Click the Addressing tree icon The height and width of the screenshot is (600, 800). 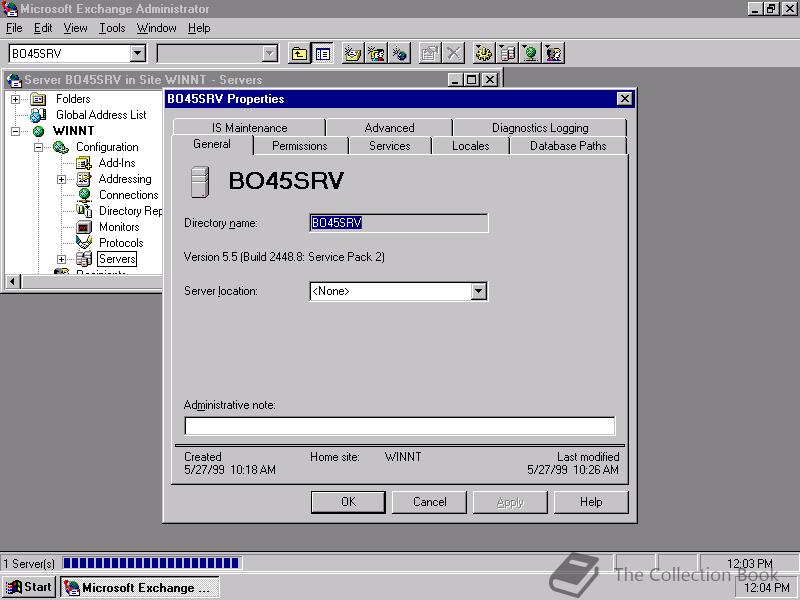point(83,179)
